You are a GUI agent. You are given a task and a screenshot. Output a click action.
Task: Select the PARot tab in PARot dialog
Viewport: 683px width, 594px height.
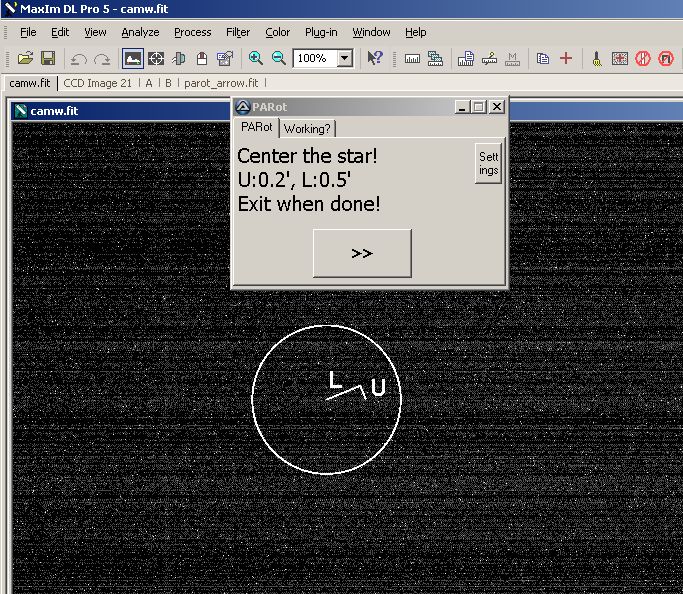pos(257,127)
